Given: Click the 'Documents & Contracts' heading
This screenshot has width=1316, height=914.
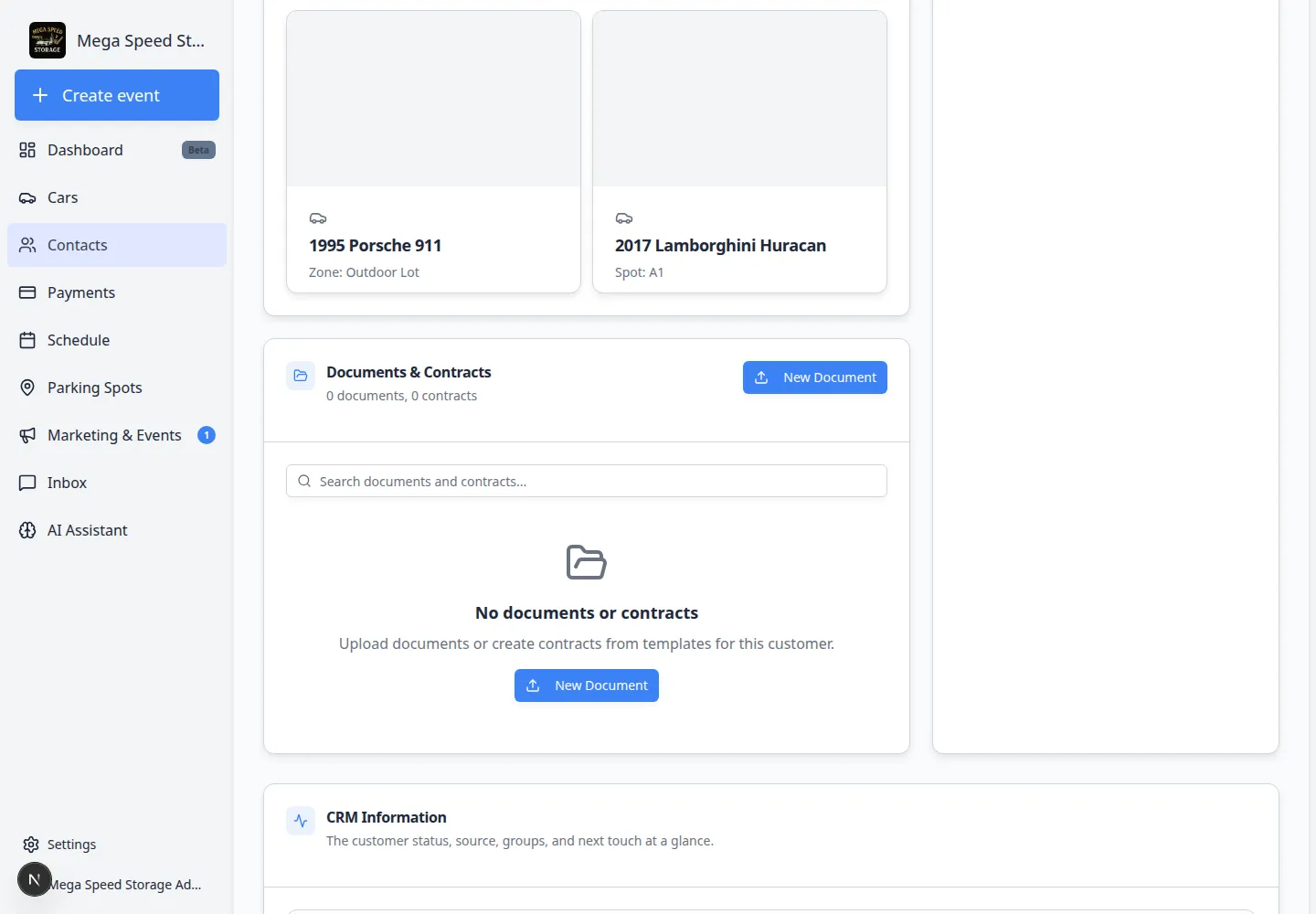Looking at the screenshot, I should (409, 372).
